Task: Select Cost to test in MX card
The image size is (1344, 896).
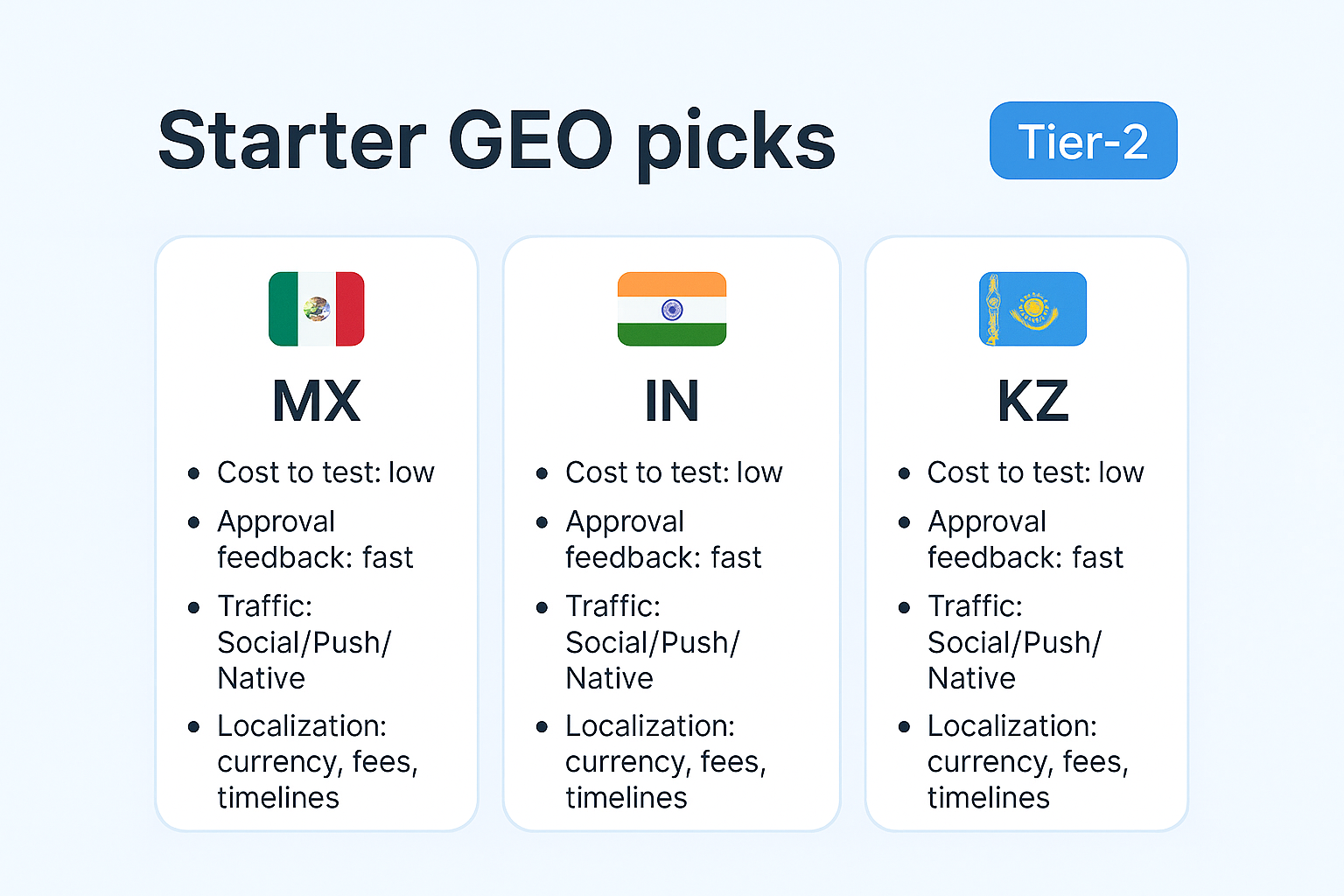Action: coord(325,472)
